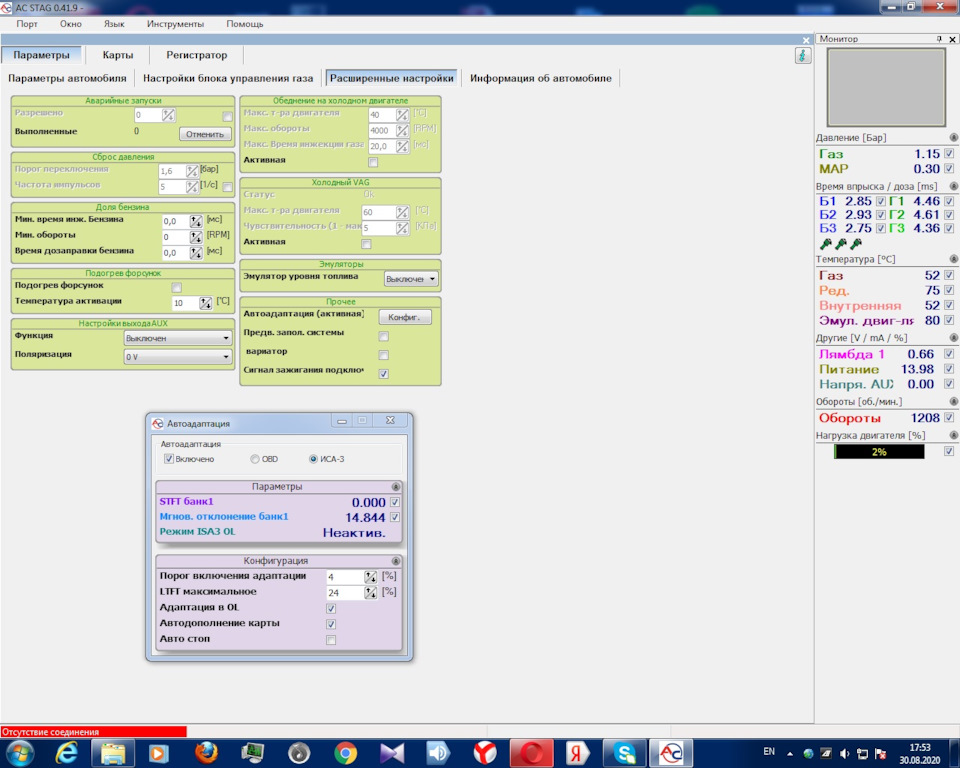Enable Подогрев форсунок checkbox
Screen dimensions: 960x768
176,287
